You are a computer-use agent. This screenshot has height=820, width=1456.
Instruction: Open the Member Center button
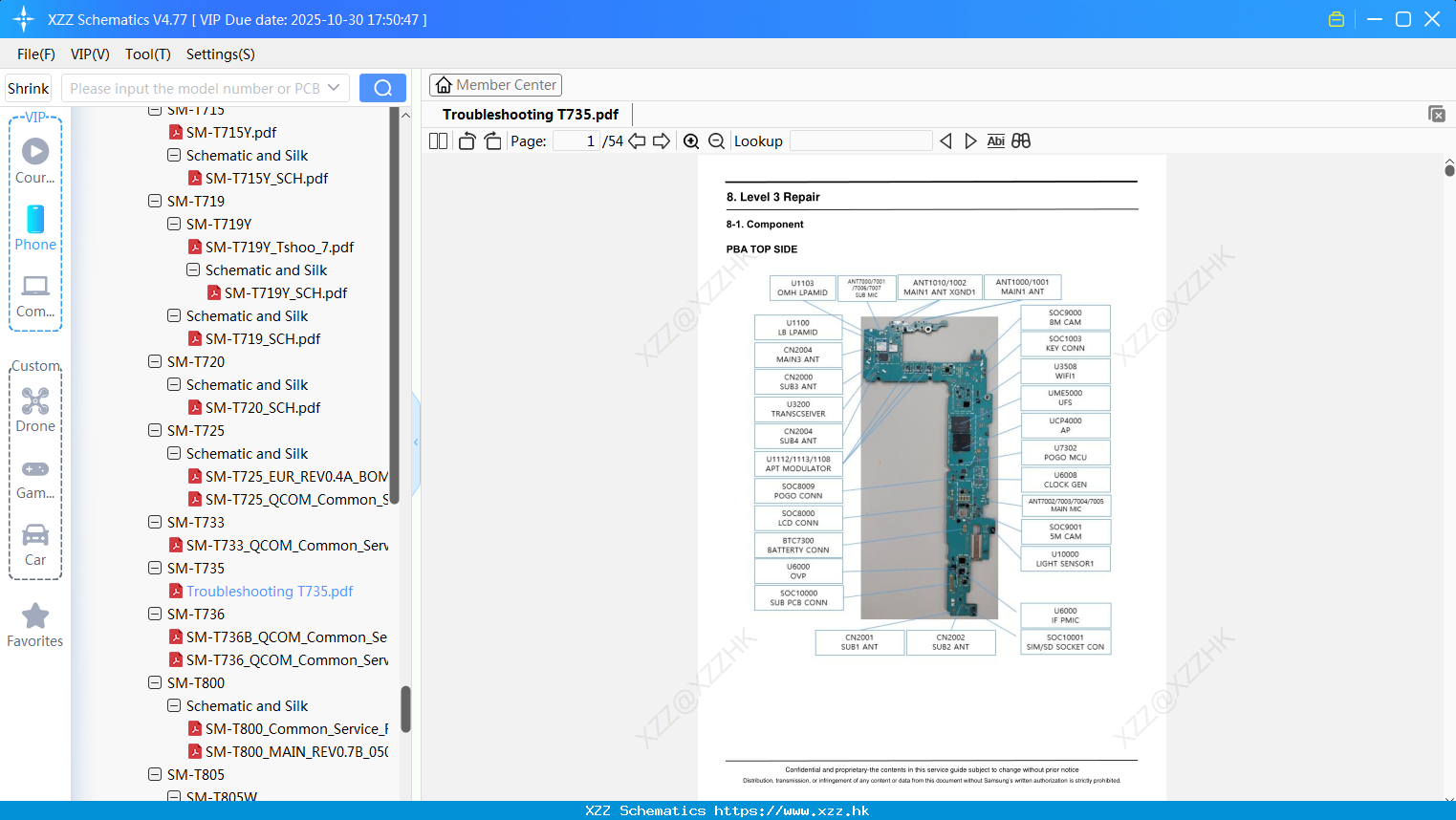[x=495, y=85]
